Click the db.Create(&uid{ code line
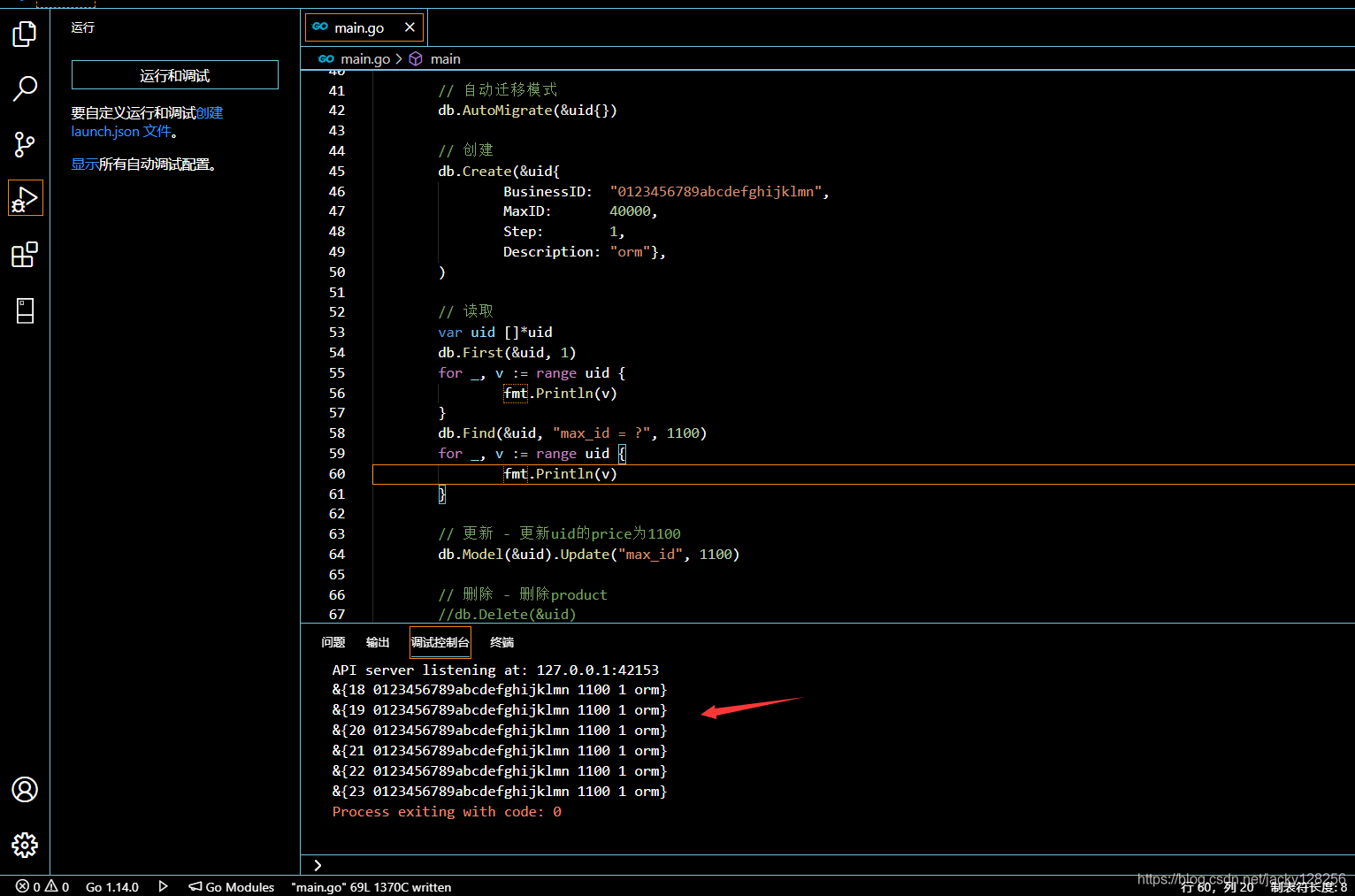Image resolution: width=1355 pixels, height=896 pixels. (x=499, y=171)
